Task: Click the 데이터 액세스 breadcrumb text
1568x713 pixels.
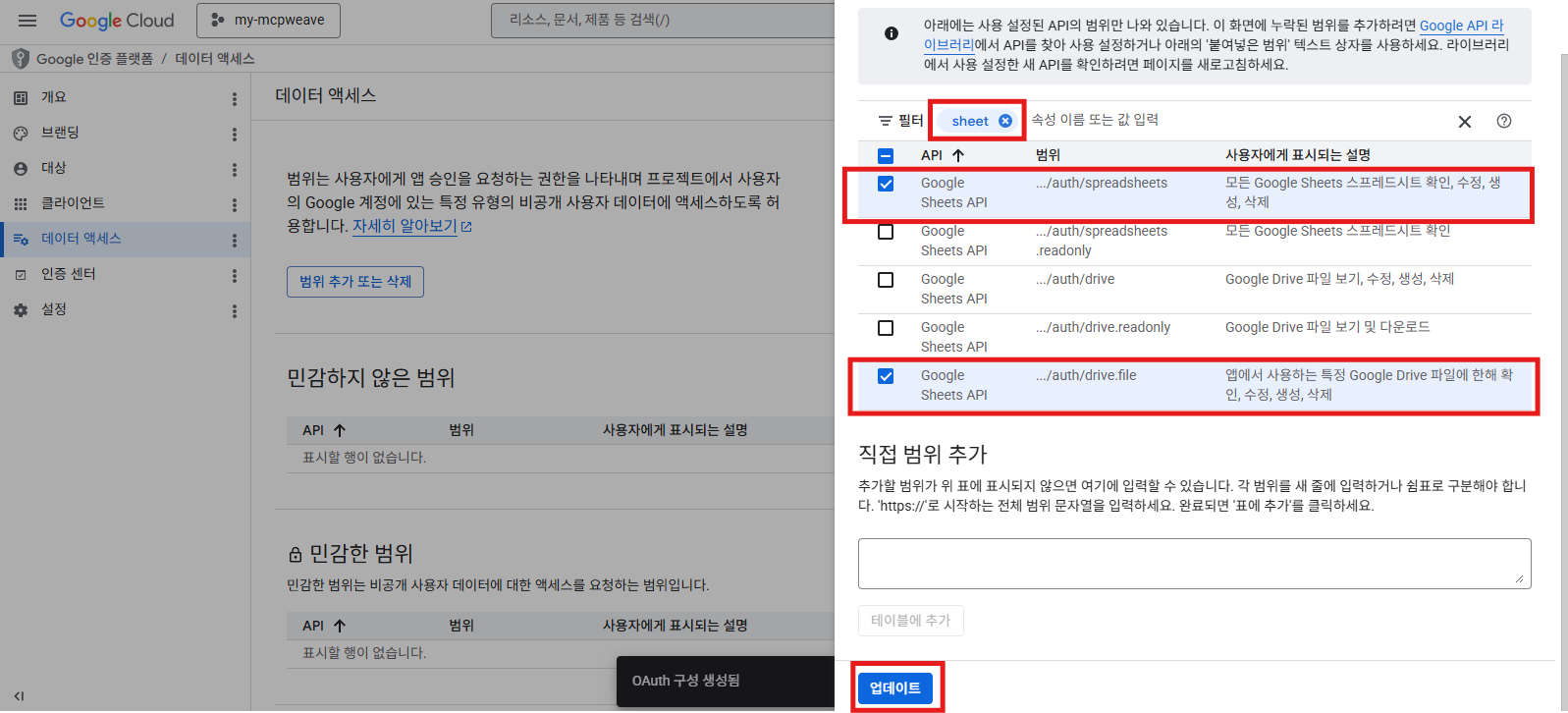Action: [x=215, y=59]
